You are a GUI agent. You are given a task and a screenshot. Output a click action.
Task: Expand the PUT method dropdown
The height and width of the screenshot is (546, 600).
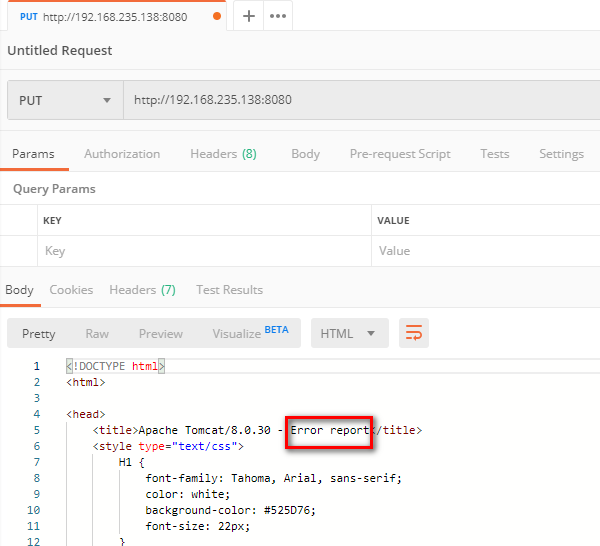65,100
